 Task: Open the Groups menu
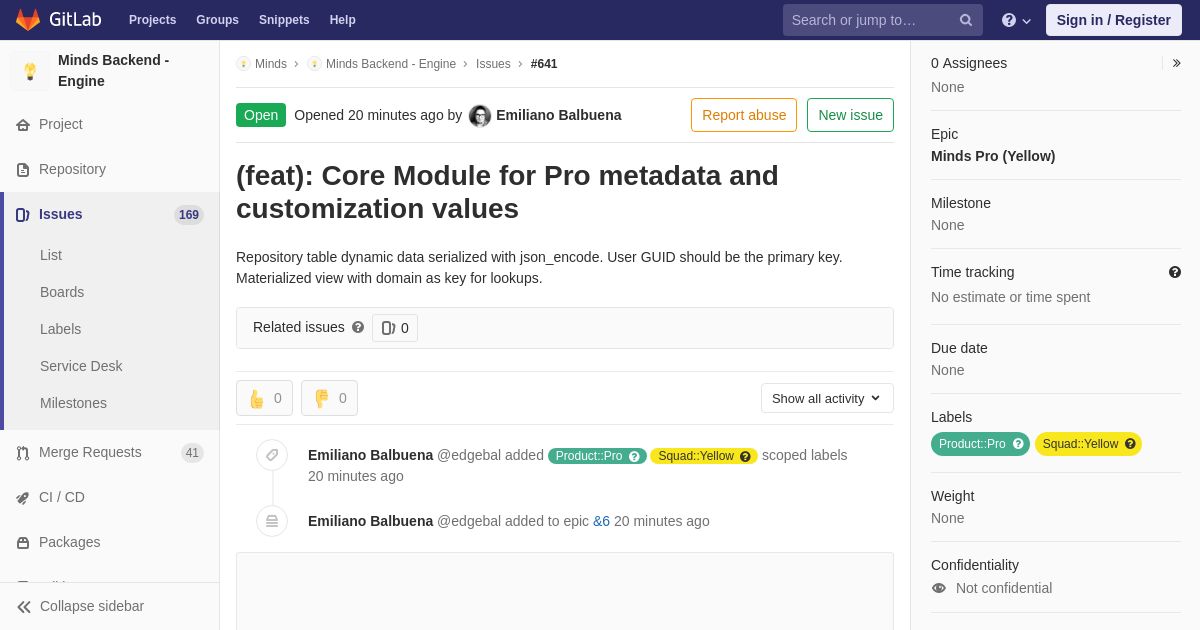[217, 20]
